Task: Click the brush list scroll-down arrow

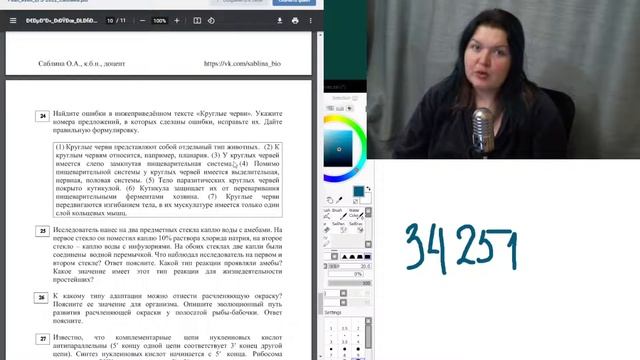Action: [x=368, y=244]
